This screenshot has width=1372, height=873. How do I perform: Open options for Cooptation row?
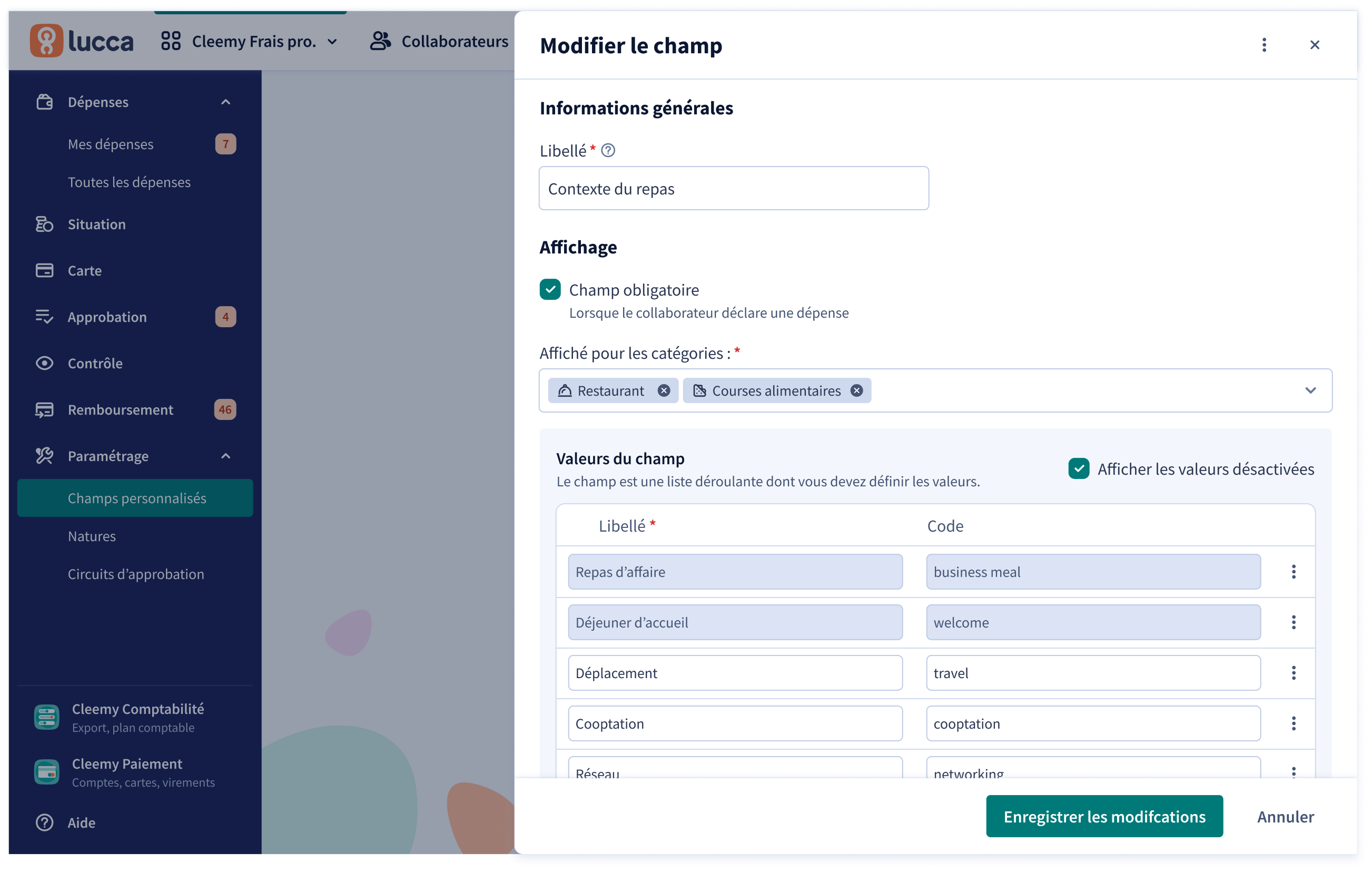click(x=1294, y=724)
